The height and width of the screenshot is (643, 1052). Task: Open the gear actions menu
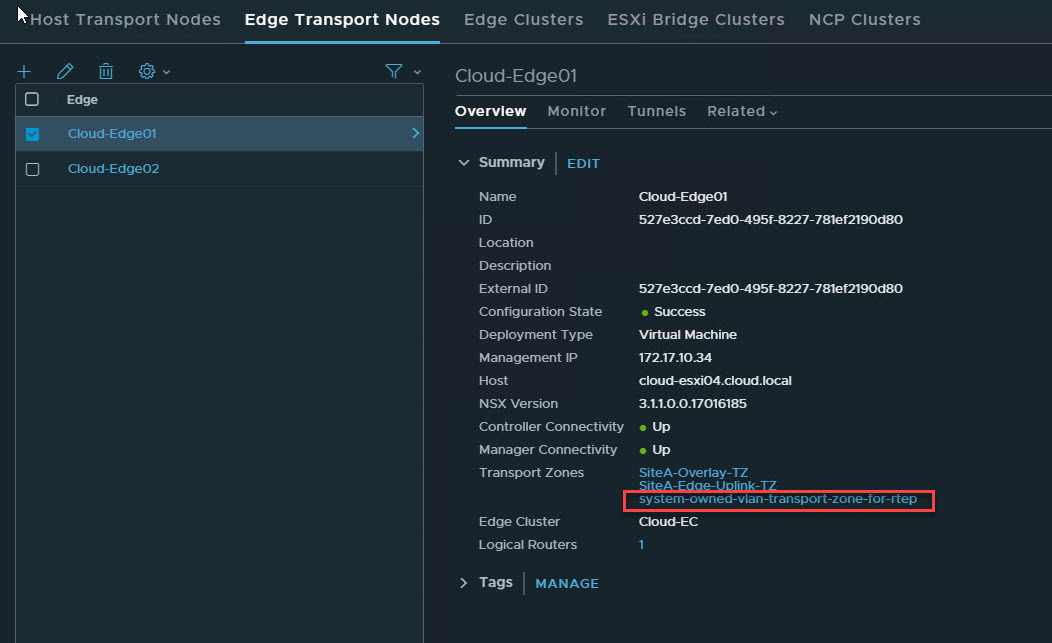coord(153,71)
